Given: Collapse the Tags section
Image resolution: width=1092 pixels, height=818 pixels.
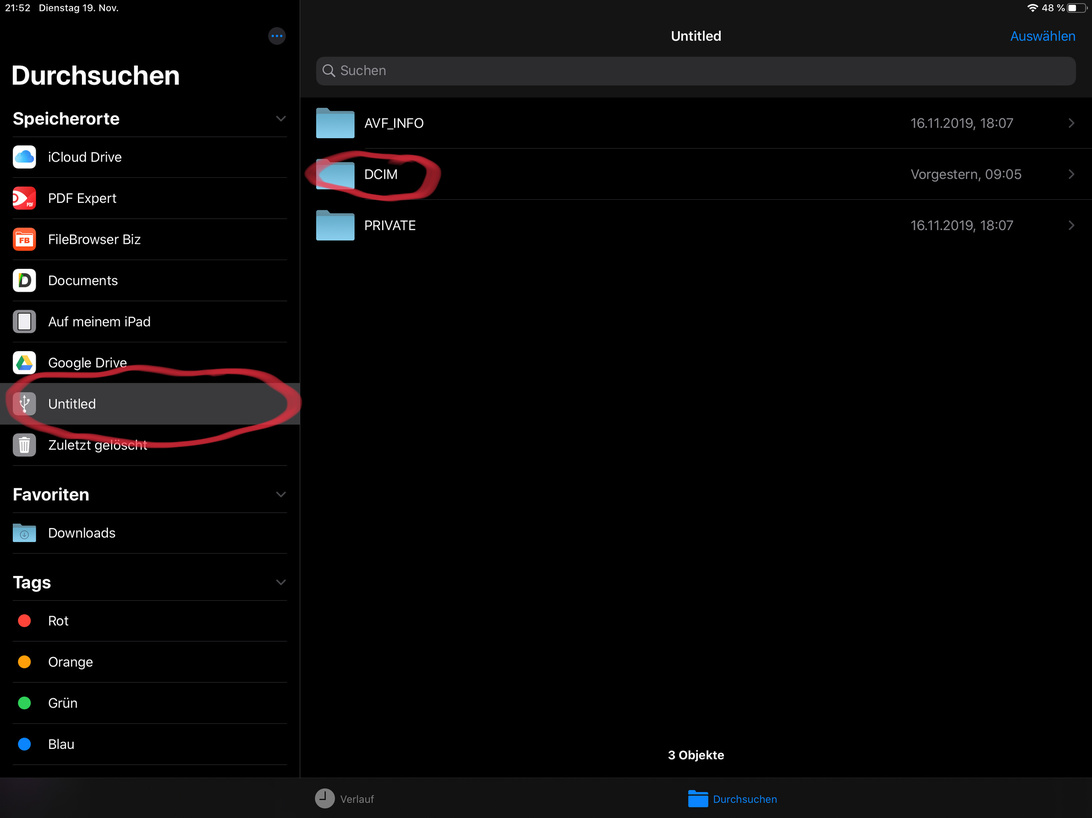Looking at the screenshot, I should pyautogui.click(x=280, y=583).
